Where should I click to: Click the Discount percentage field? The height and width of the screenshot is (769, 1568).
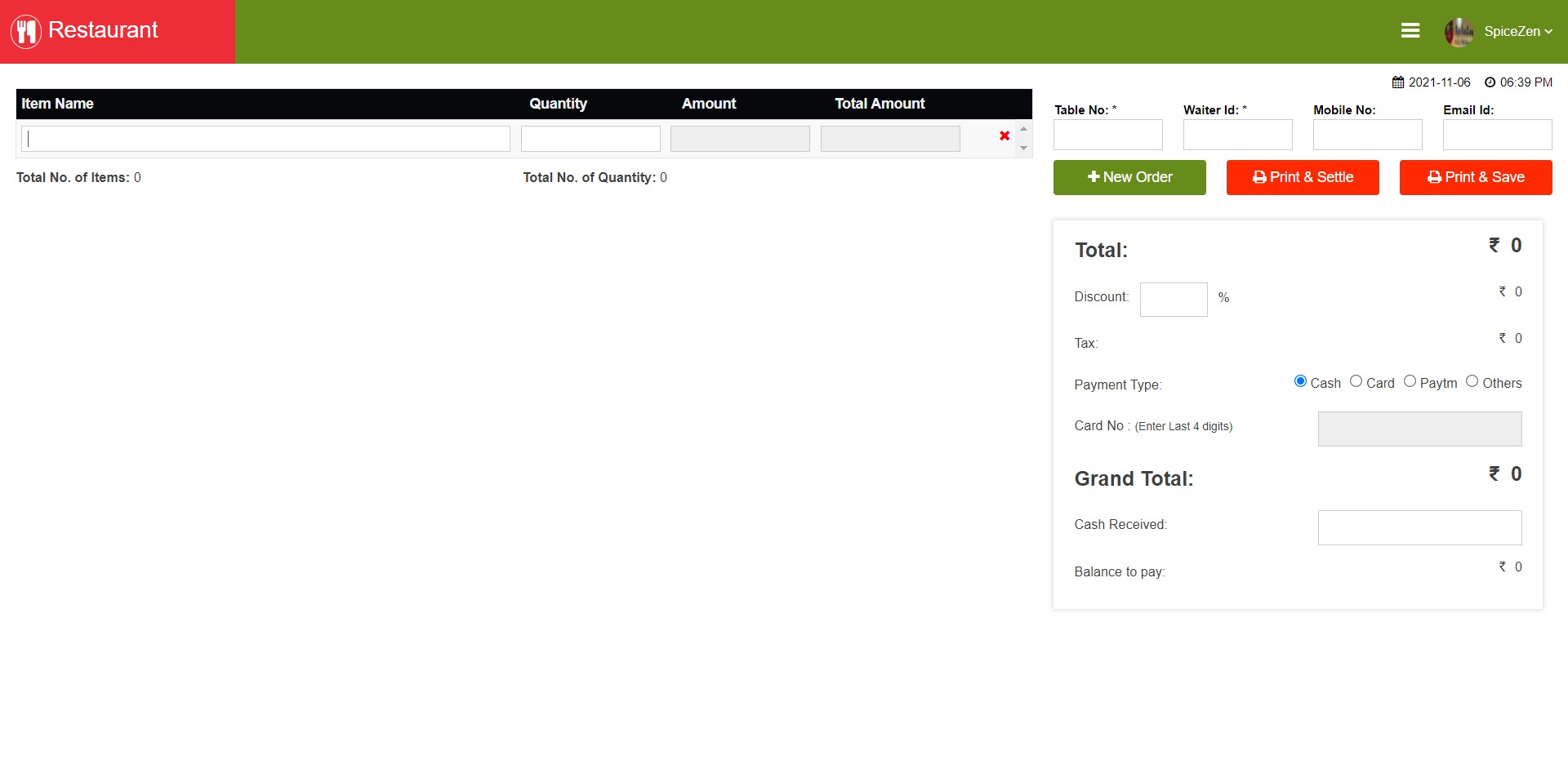click(1174, 300)
